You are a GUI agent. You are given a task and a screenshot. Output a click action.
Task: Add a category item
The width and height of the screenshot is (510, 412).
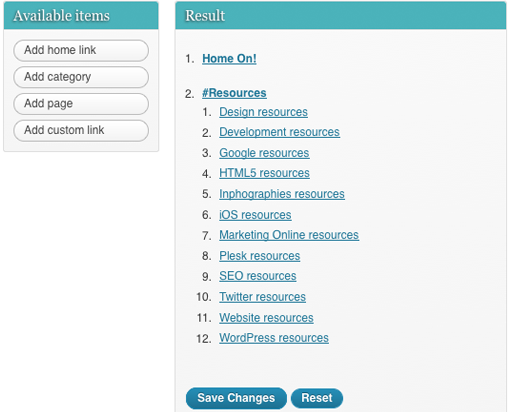(x=81, y=77)
